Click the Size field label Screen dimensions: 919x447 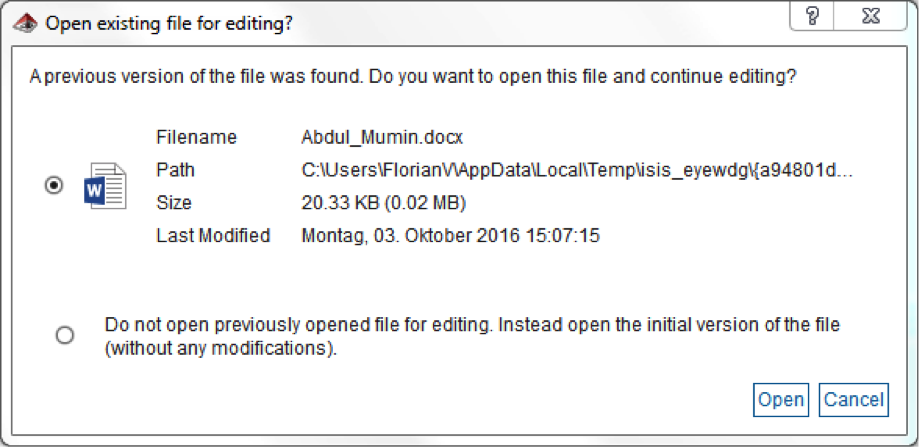tap(173, 203)
